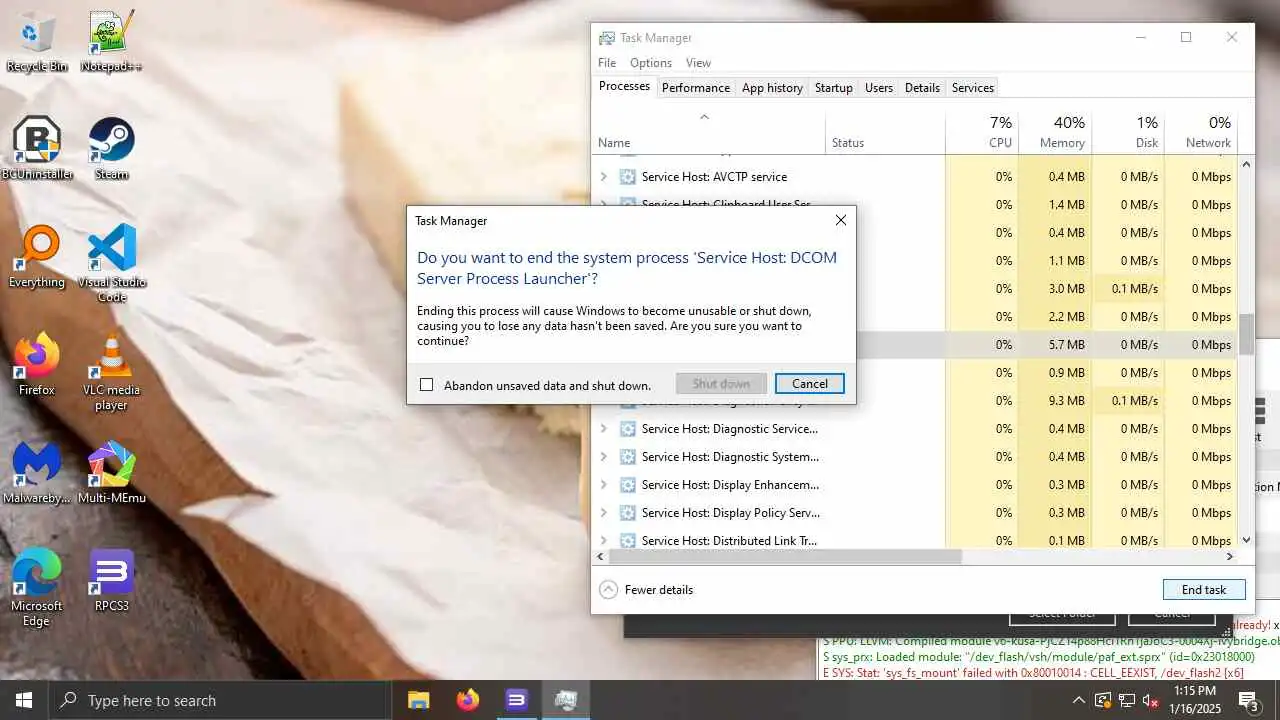The image size is (1280, 720).
Task: Click the End task button
Action: coord(1204,590)
